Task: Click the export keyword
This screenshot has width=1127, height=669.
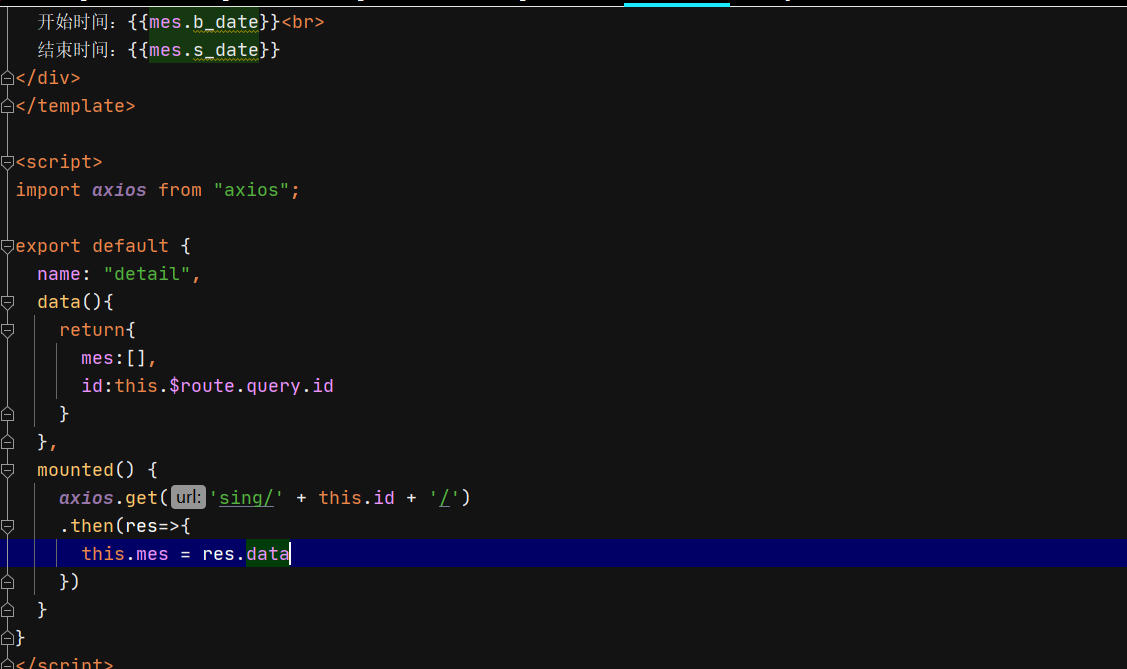Action: (x=48, y=246)
